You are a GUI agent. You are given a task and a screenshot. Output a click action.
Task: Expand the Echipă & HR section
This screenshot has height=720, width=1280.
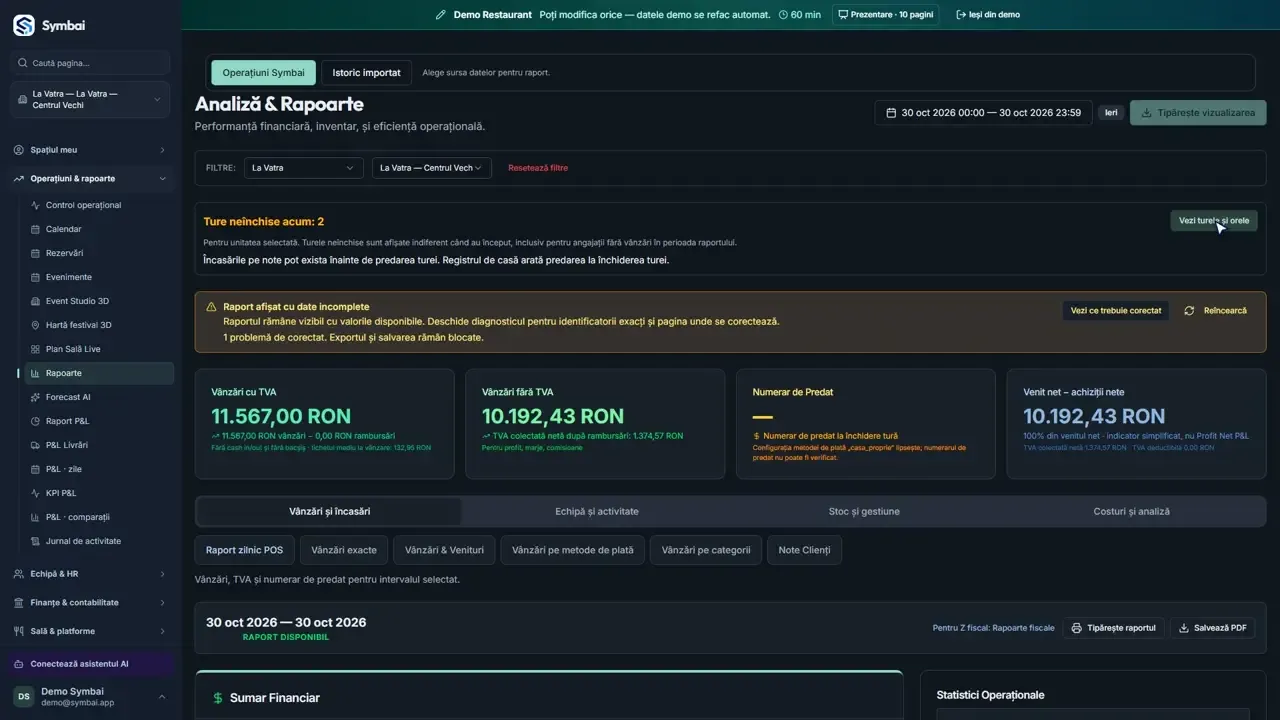click(x=90, y=574)
